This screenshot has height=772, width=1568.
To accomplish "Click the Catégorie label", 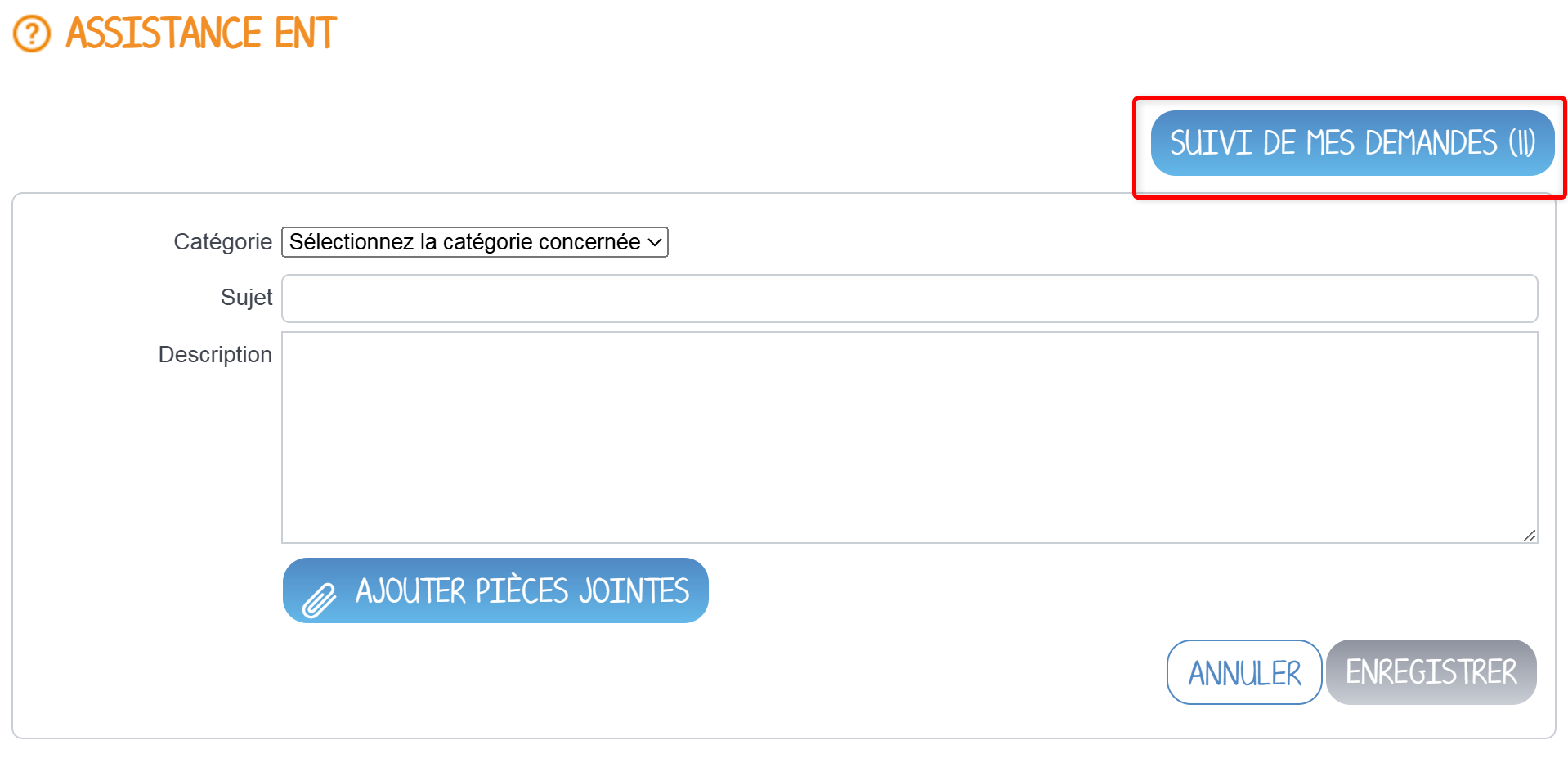I will pos(222,242).
